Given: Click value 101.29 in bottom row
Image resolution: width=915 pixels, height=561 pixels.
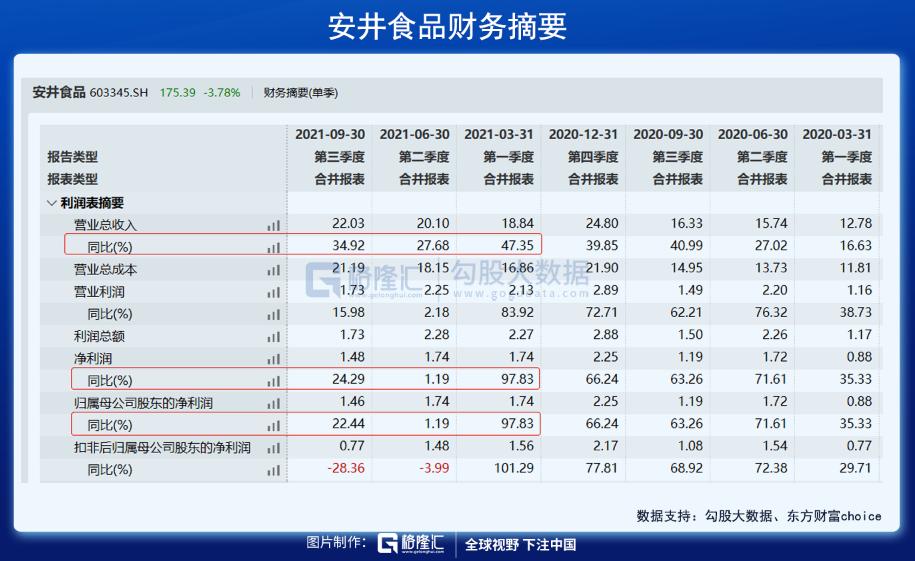Looking at the screenshot, I should click(x=514, y=468).
